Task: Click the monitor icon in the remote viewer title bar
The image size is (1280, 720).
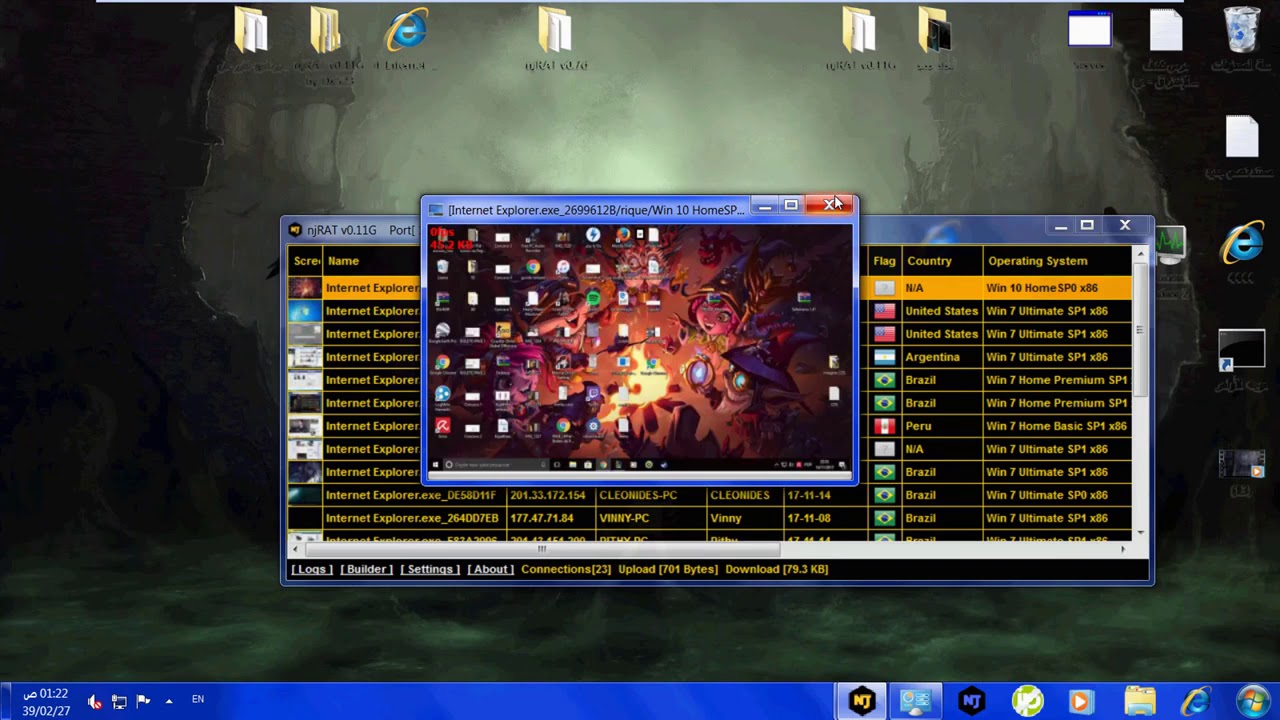Action: 436,210
